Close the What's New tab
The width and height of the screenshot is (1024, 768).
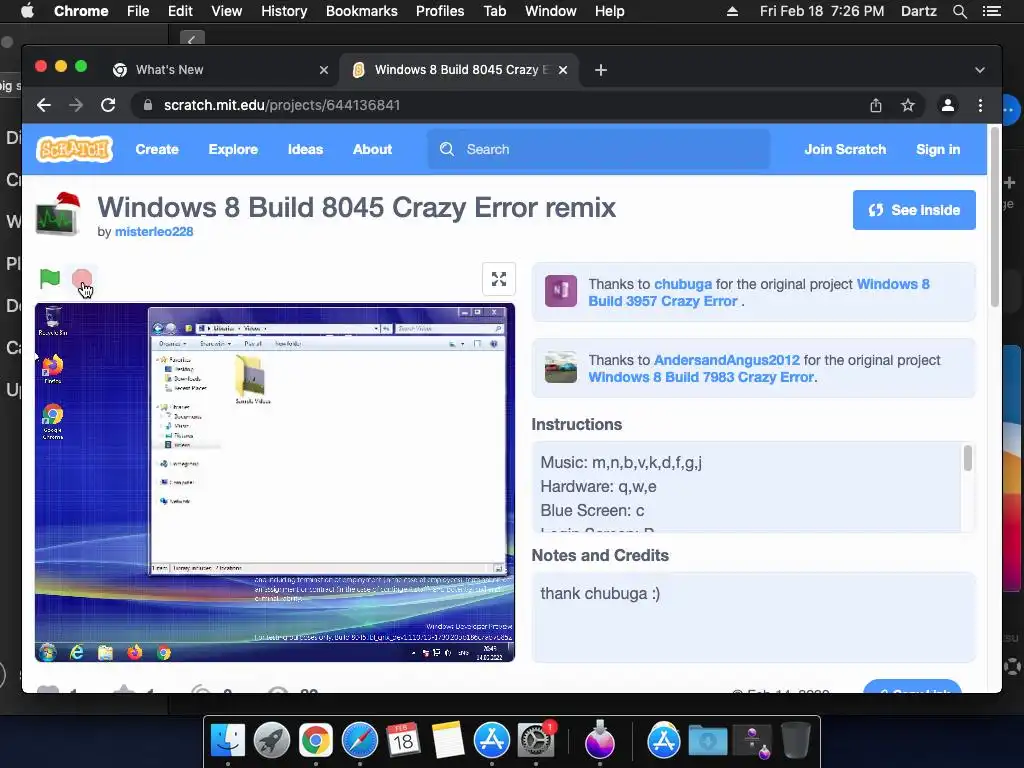[x=324, y=70]
